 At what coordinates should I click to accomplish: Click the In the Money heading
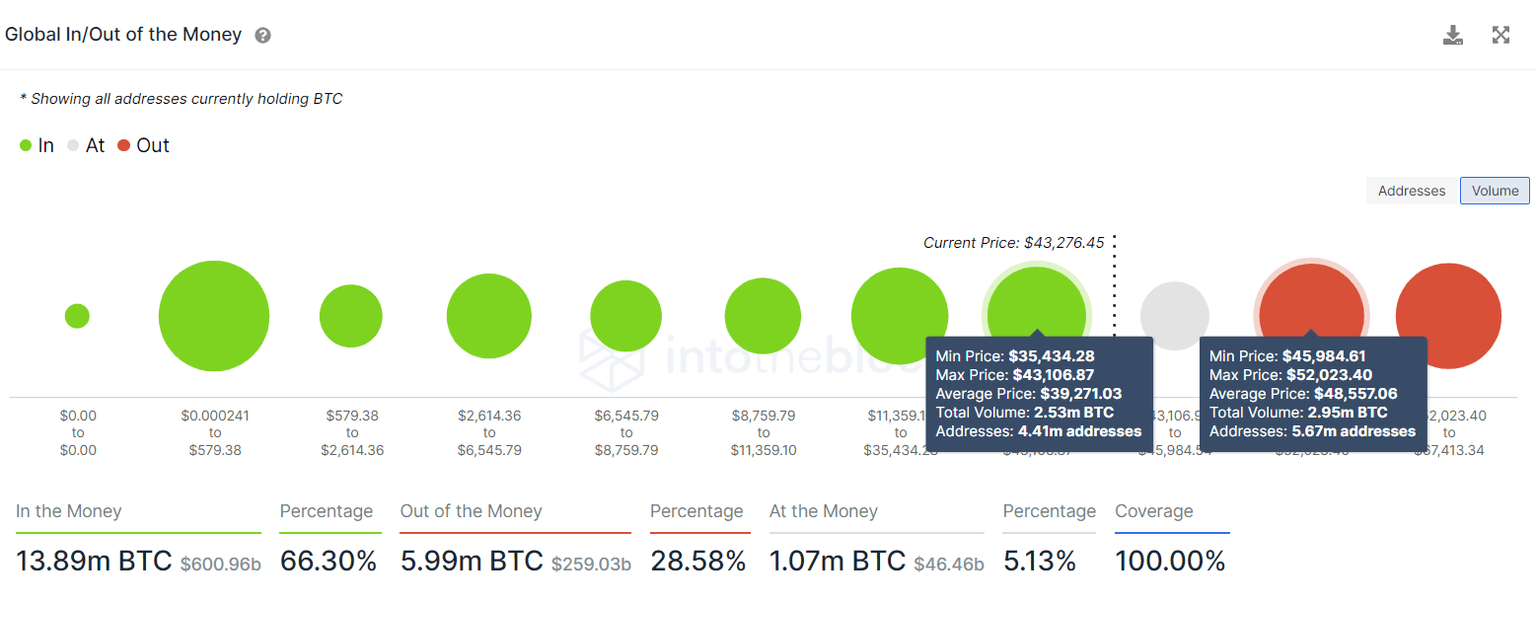click(x=69, y=512)
